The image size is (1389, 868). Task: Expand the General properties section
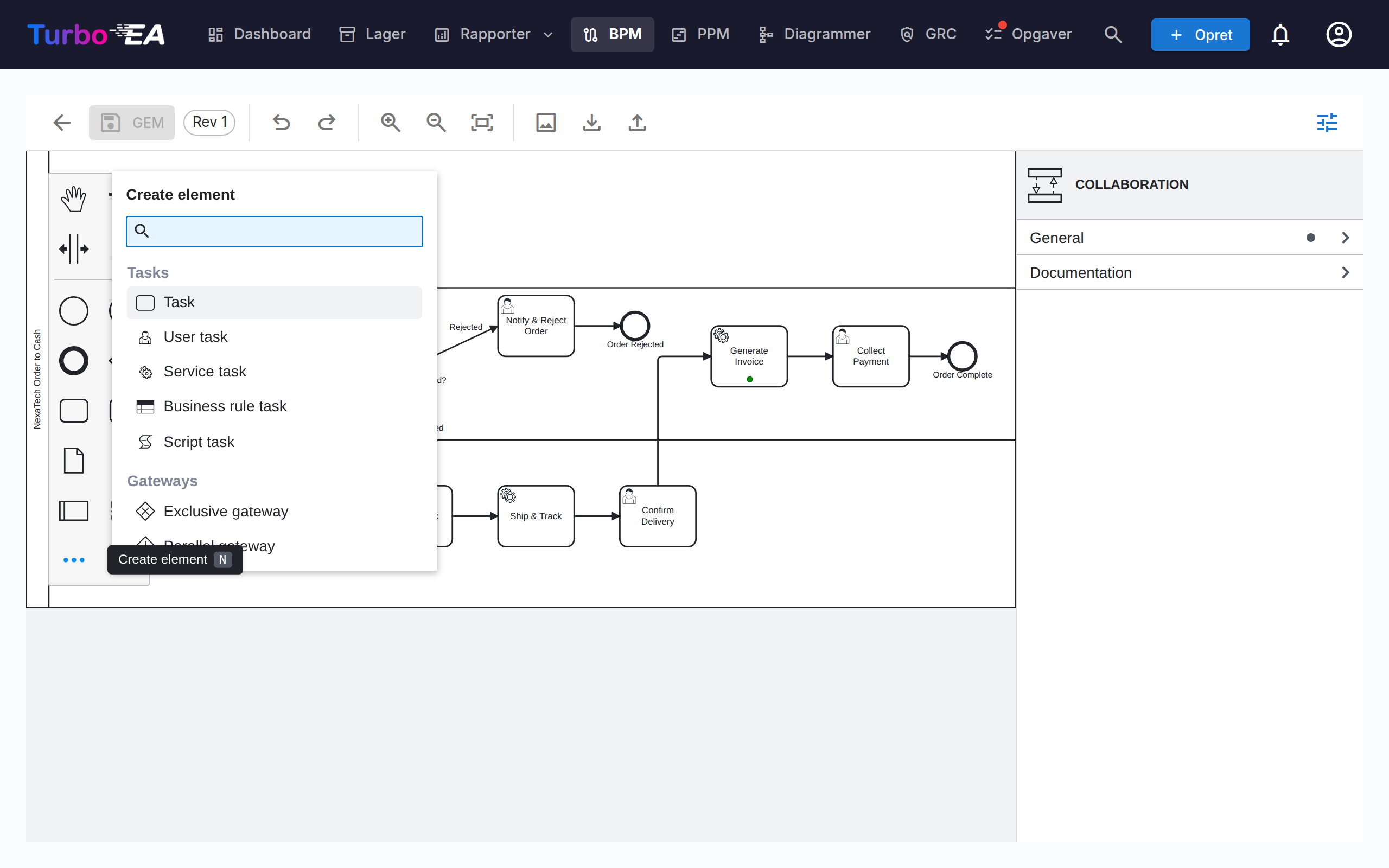[1189, 238]
